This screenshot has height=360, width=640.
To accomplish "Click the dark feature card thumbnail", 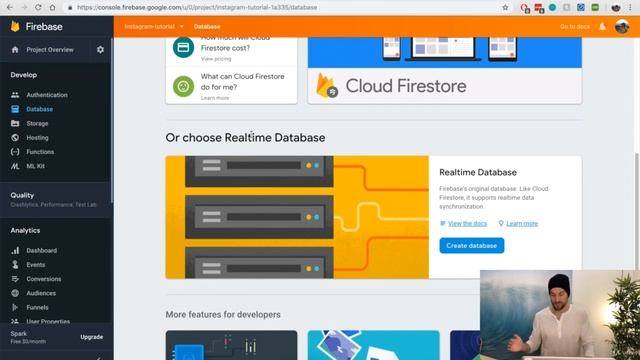I will tap(231, 345).
